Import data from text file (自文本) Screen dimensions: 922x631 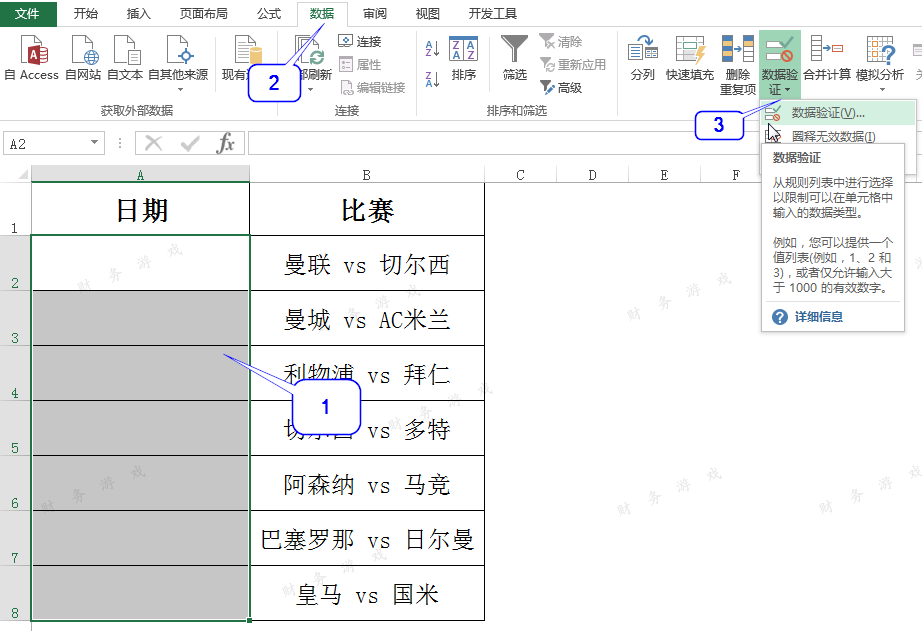point(125,58)
